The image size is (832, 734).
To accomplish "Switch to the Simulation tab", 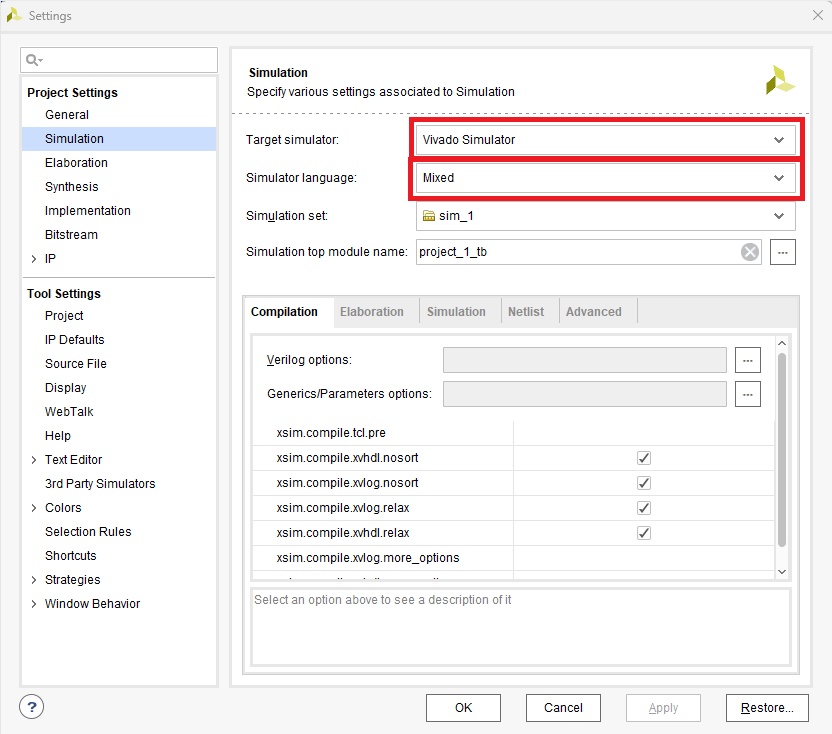I will click(x=456, y=312).
